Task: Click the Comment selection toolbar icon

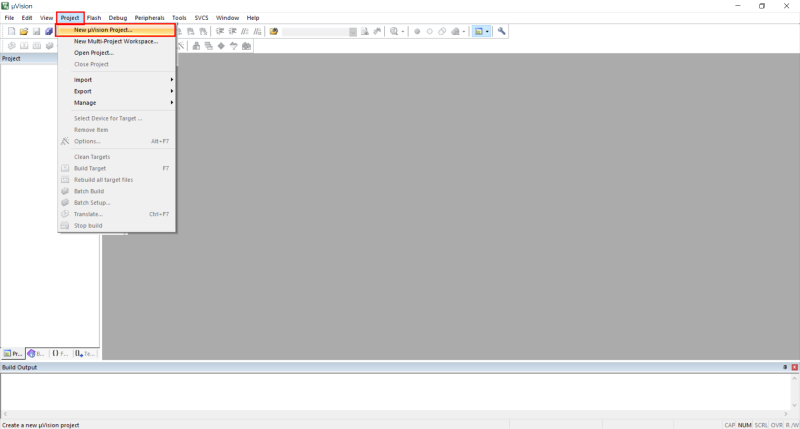Action: (245, 32)
